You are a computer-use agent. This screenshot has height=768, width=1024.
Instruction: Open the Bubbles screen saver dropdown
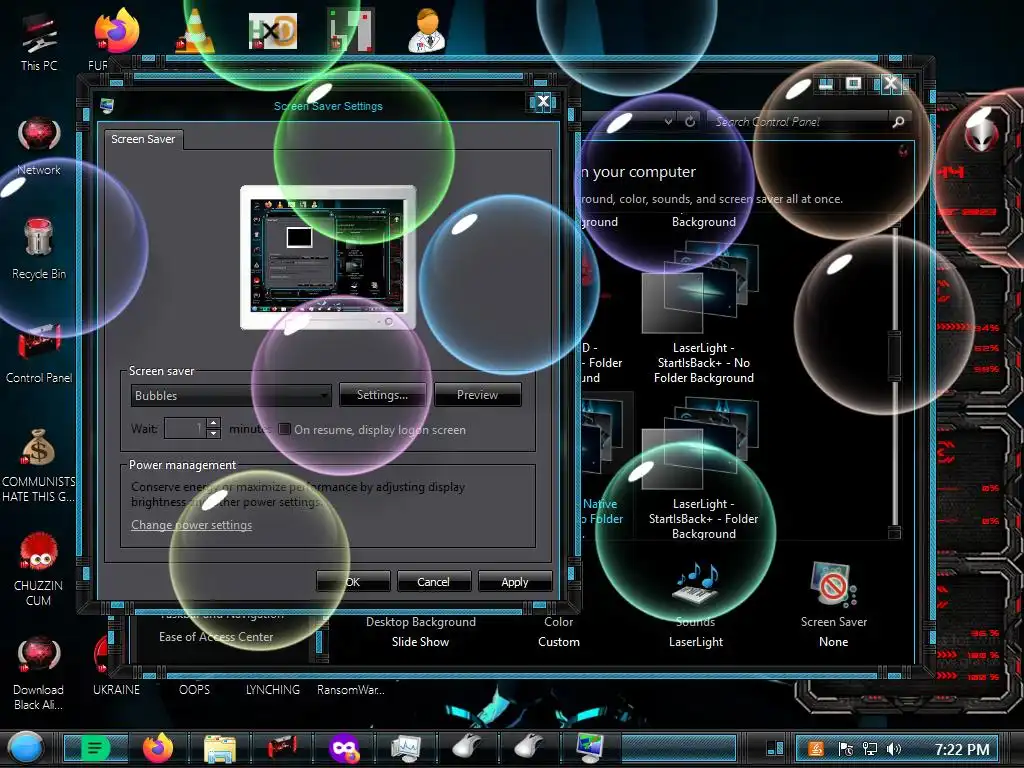tap(231, 395)
